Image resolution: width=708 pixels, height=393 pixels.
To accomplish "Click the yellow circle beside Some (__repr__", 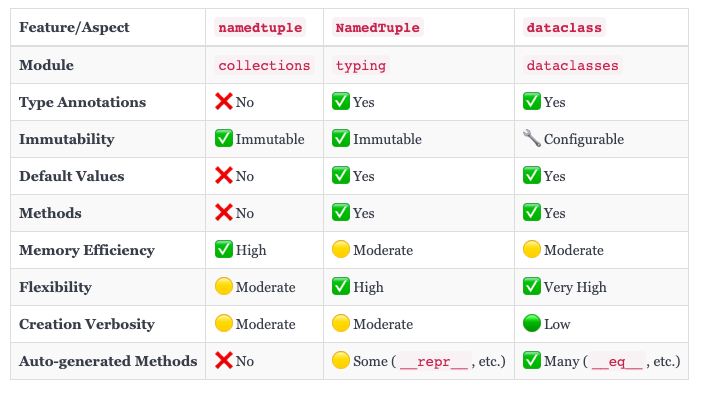I will 341,360.
